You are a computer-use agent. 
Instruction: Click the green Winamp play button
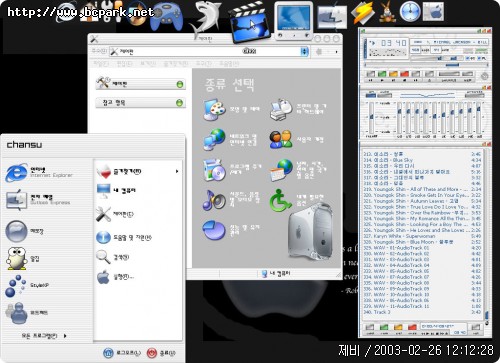[x=382, y=74]
